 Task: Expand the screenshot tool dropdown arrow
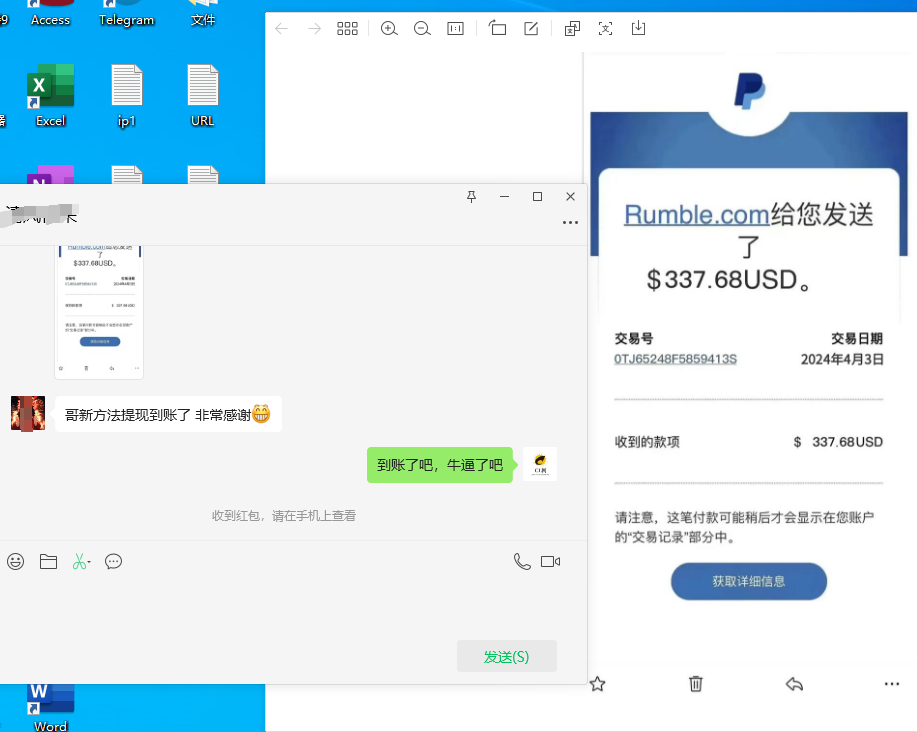point(89,562)
